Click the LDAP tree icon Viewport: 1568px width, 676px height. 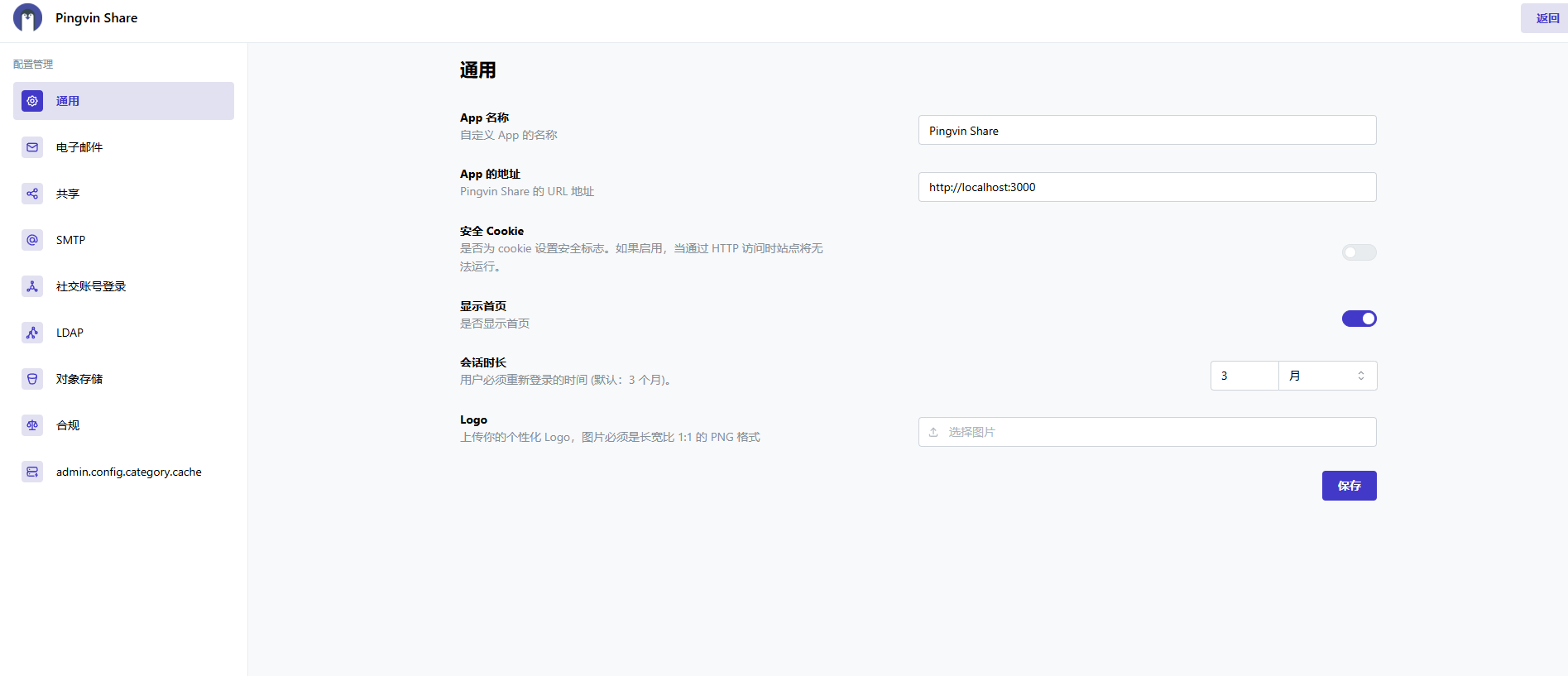point(32,333)
